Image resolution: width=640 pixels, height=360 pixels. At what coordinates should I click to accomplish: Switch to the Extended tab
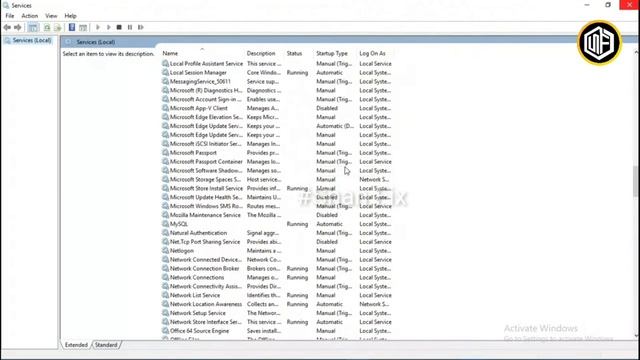click(x=76, y=345)
